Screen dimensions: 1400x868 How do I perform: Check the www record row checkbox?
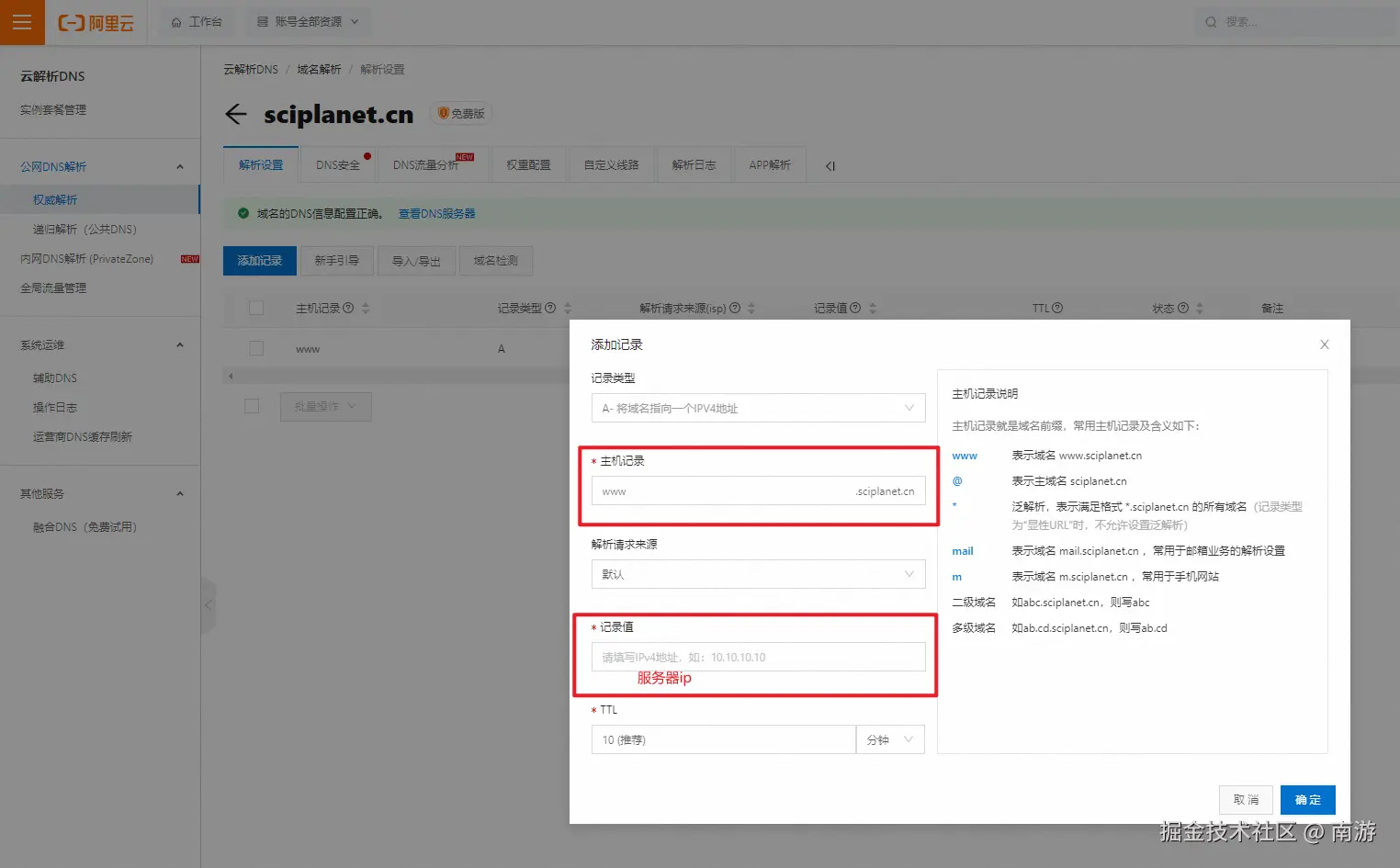(x=256, y=348)
